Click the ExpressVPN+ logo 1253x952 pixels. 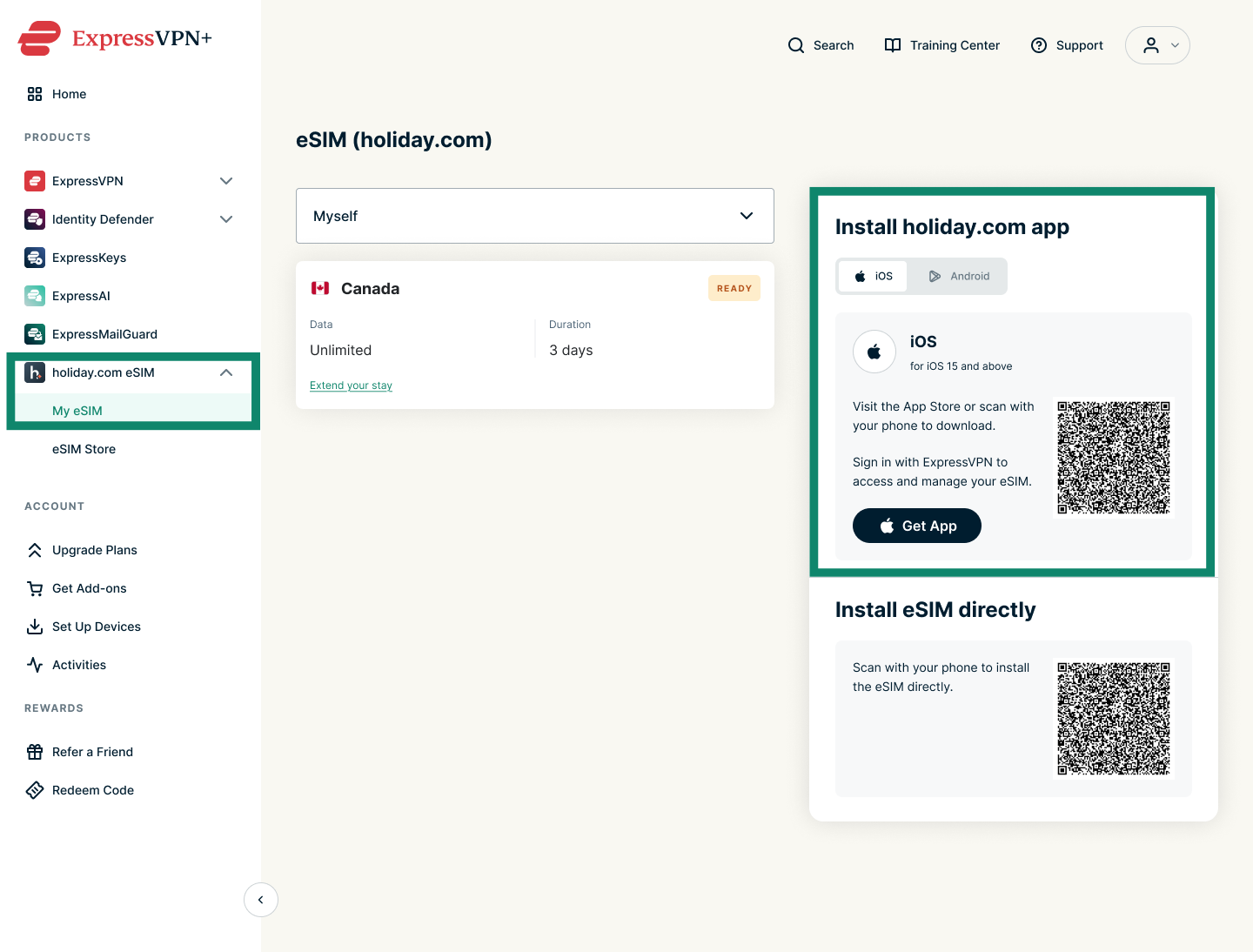click(115, 38)
